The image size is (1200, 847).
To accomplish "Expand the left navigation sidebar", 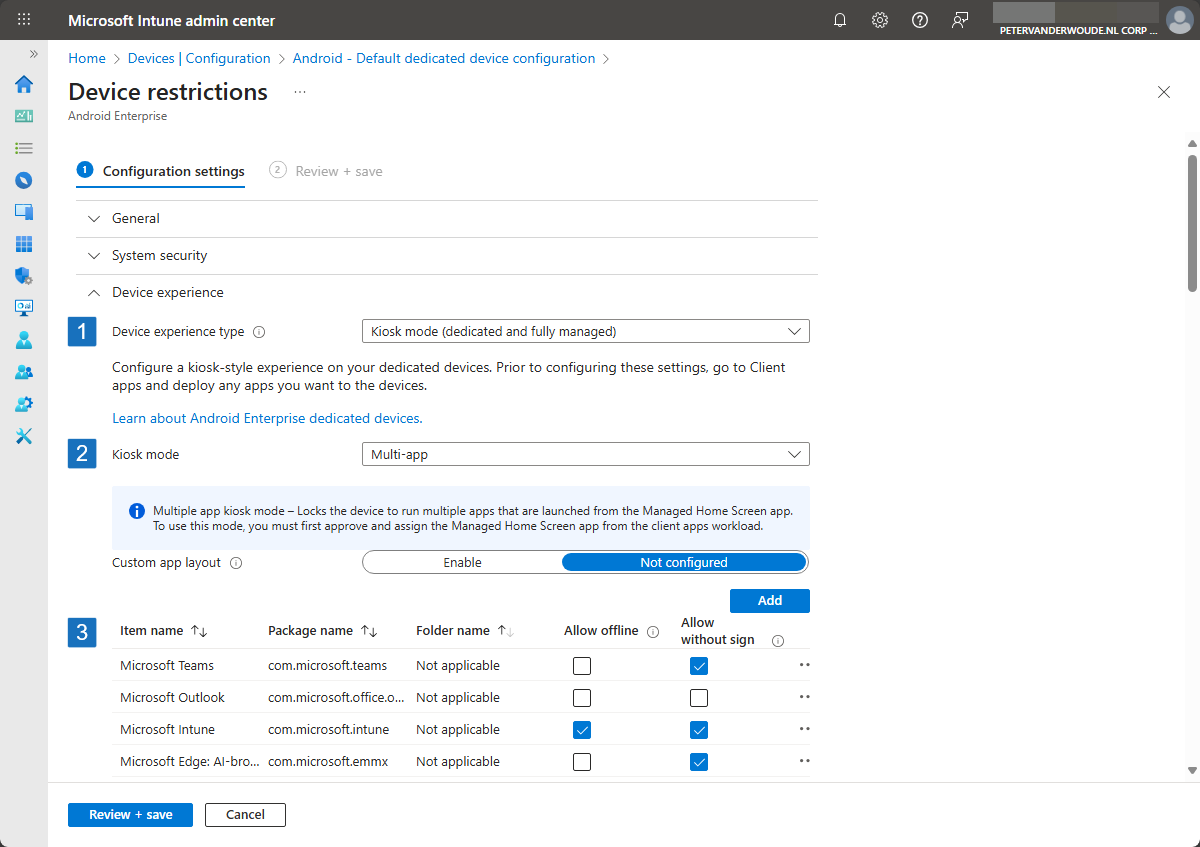I will [x=33, y=54].
